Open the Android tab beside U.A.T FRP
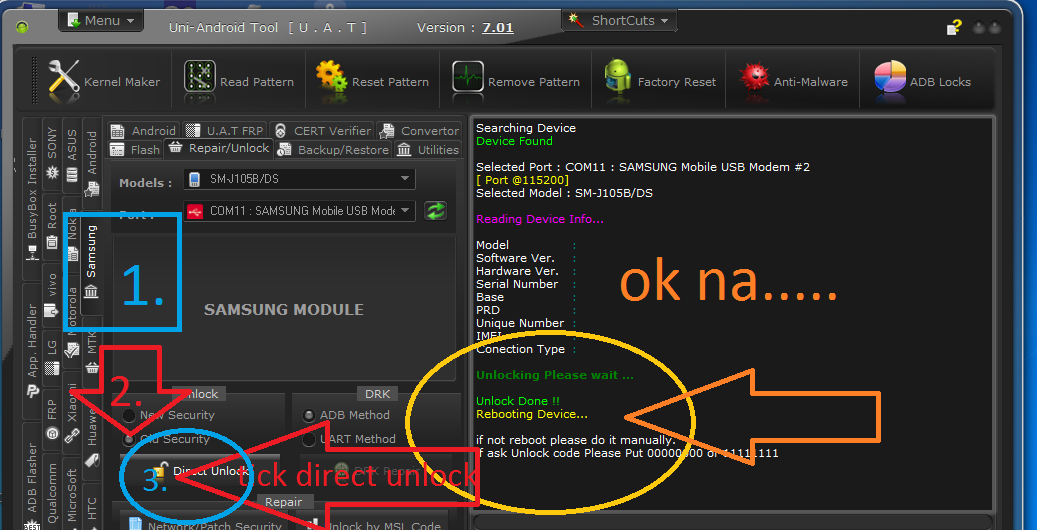This screenshot has height=530, width=1037. (143, 130)
